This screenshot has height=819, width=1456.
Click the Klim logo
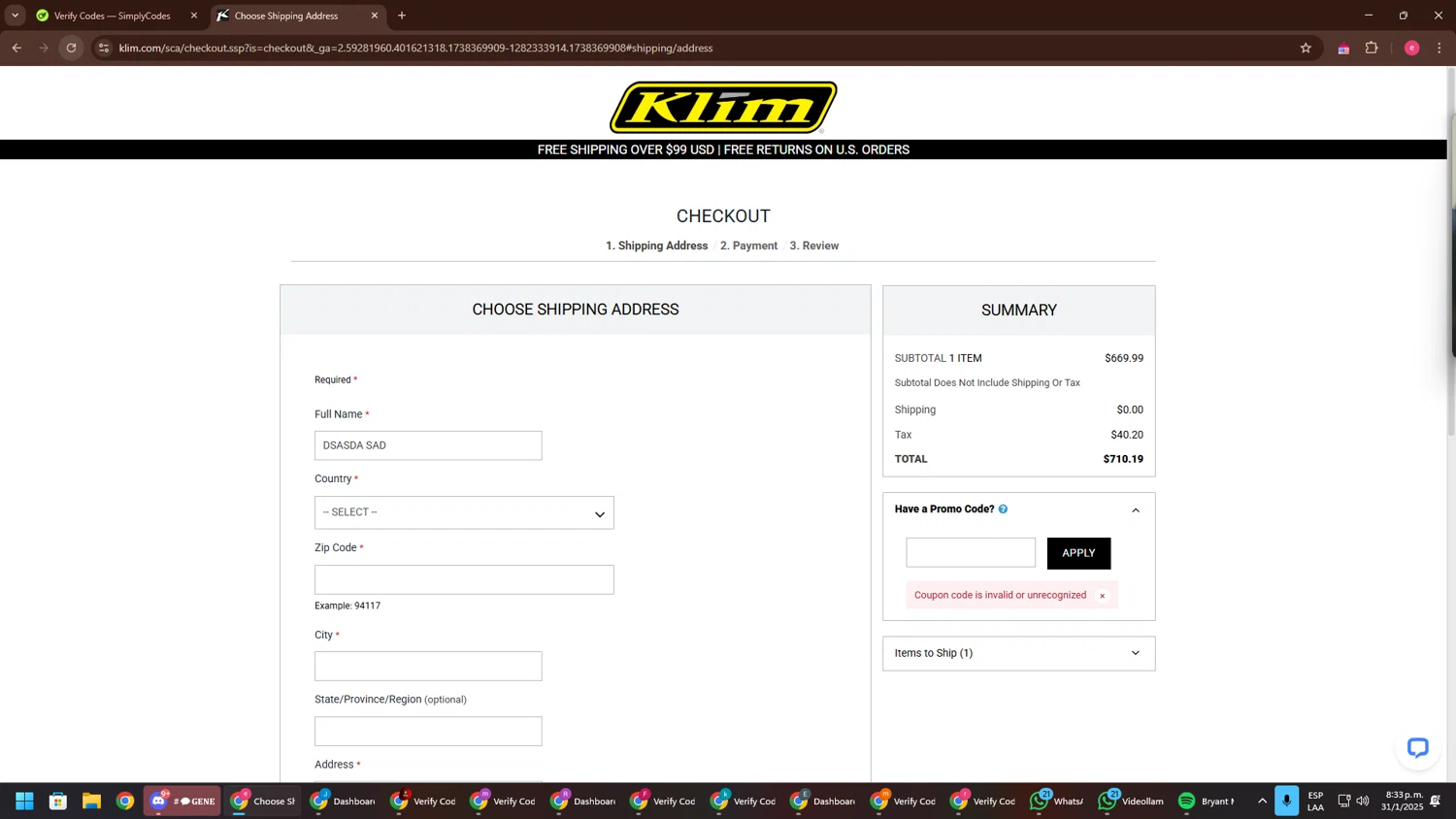tap(723, 107)
